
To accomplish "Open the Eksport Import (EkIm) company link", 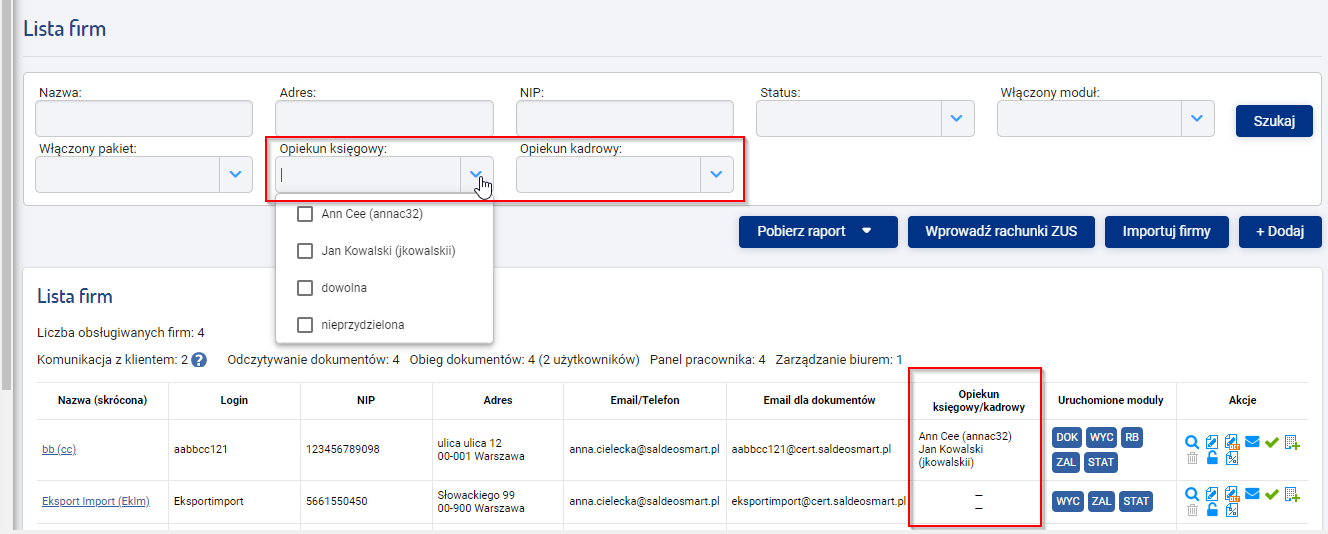I will coord(96,501).
